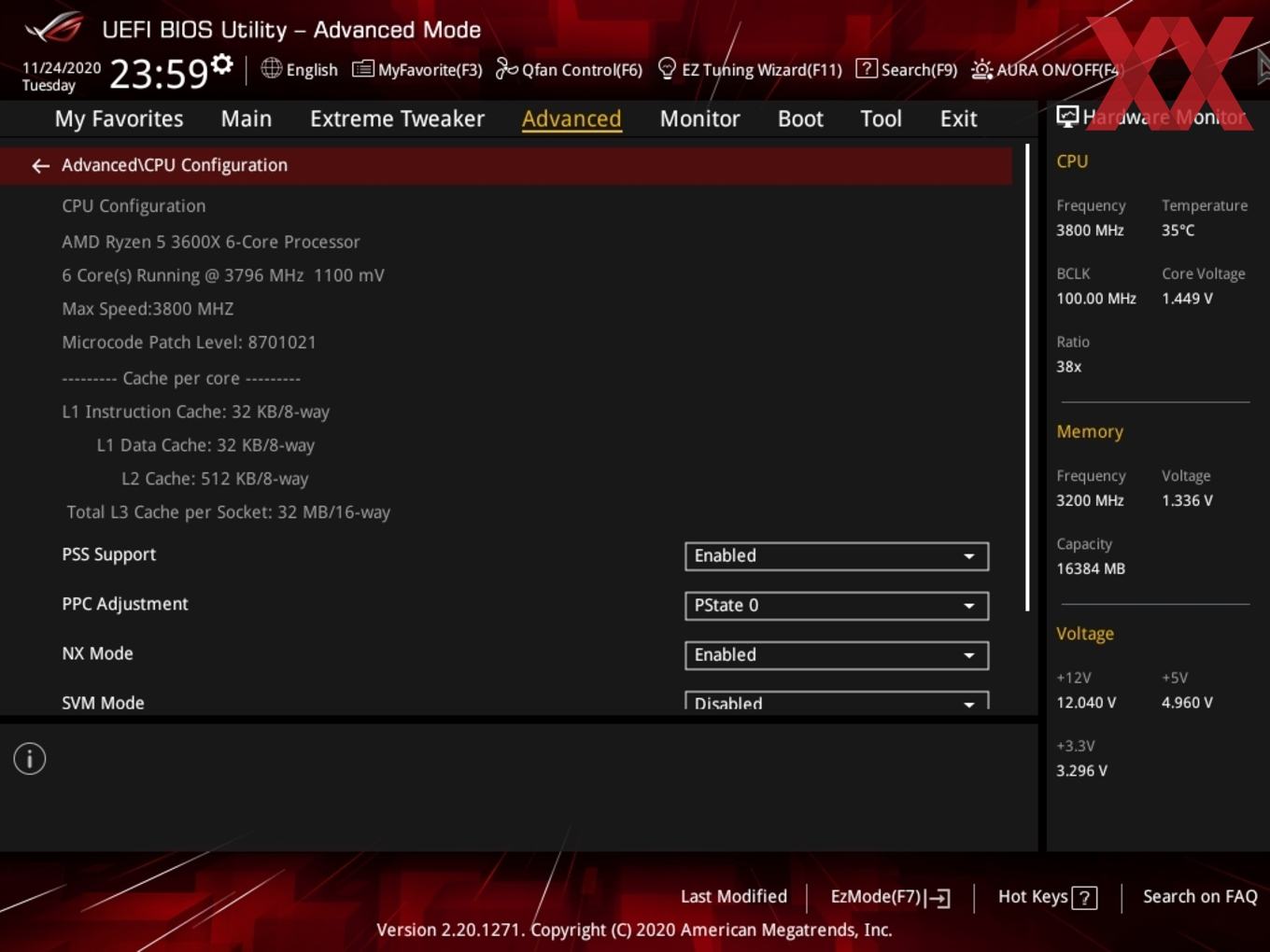Screen dimensions: 1270x952
Task: Click the Version 2.20.1271 copyright text
Action: pos(634,930)
